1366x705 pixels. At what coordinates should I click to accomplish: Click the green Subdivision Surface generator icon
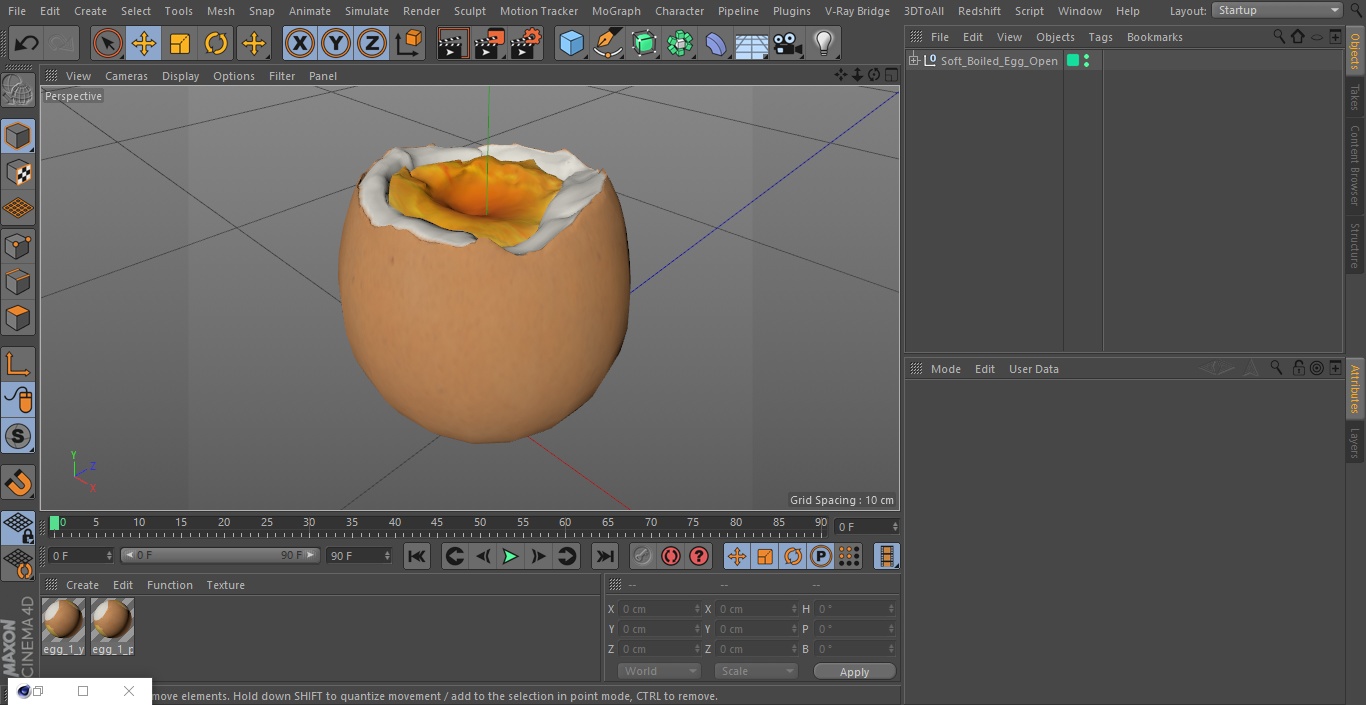pos(644,43)
